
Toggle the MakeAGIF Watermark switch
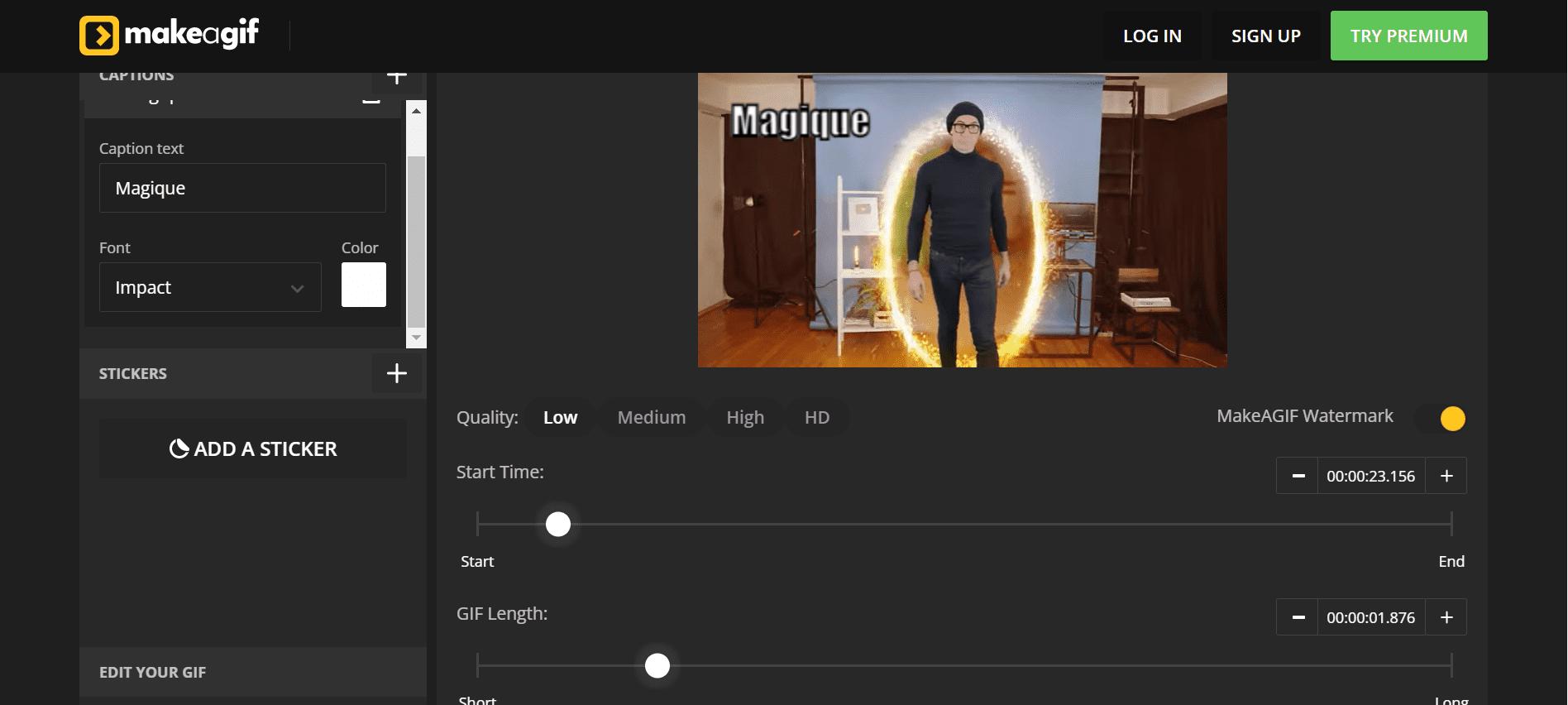click(1441, 418)
